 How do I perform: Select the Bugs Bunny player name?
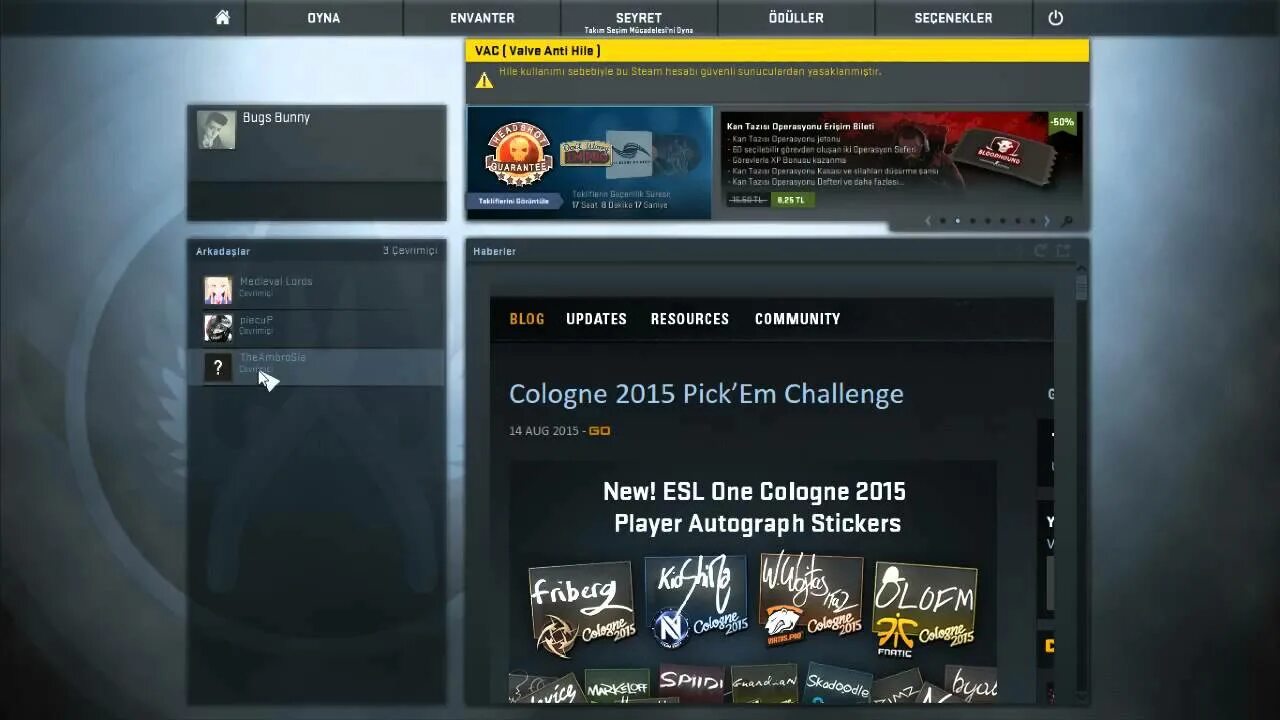coord(276,118)
